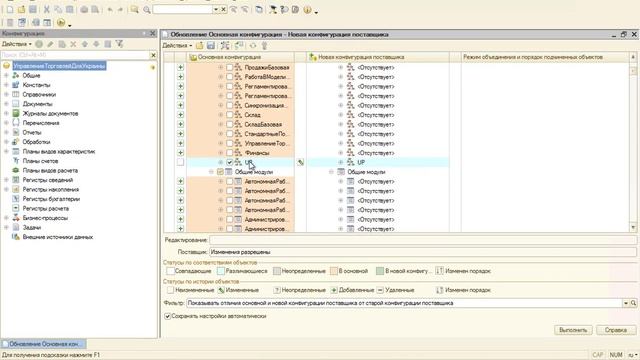Click the open folder icon in update window toolbar
Image resolution: width=640 pixels, height=360 pixels.
click(x=199, y=46)
